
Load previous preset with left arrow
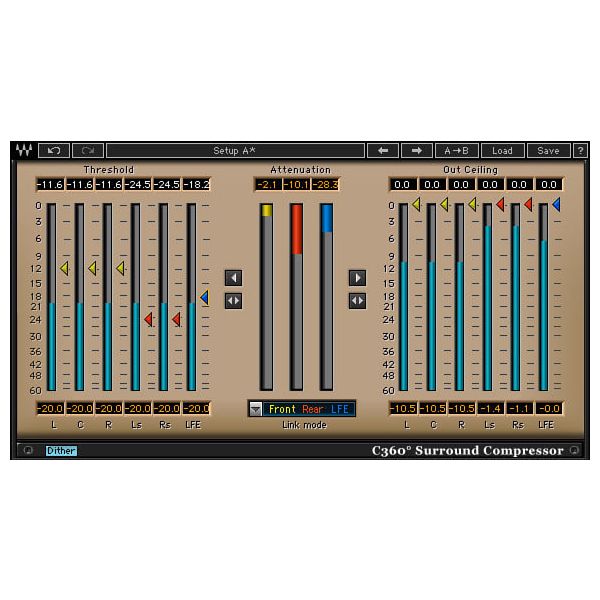[x=382, y=150]
